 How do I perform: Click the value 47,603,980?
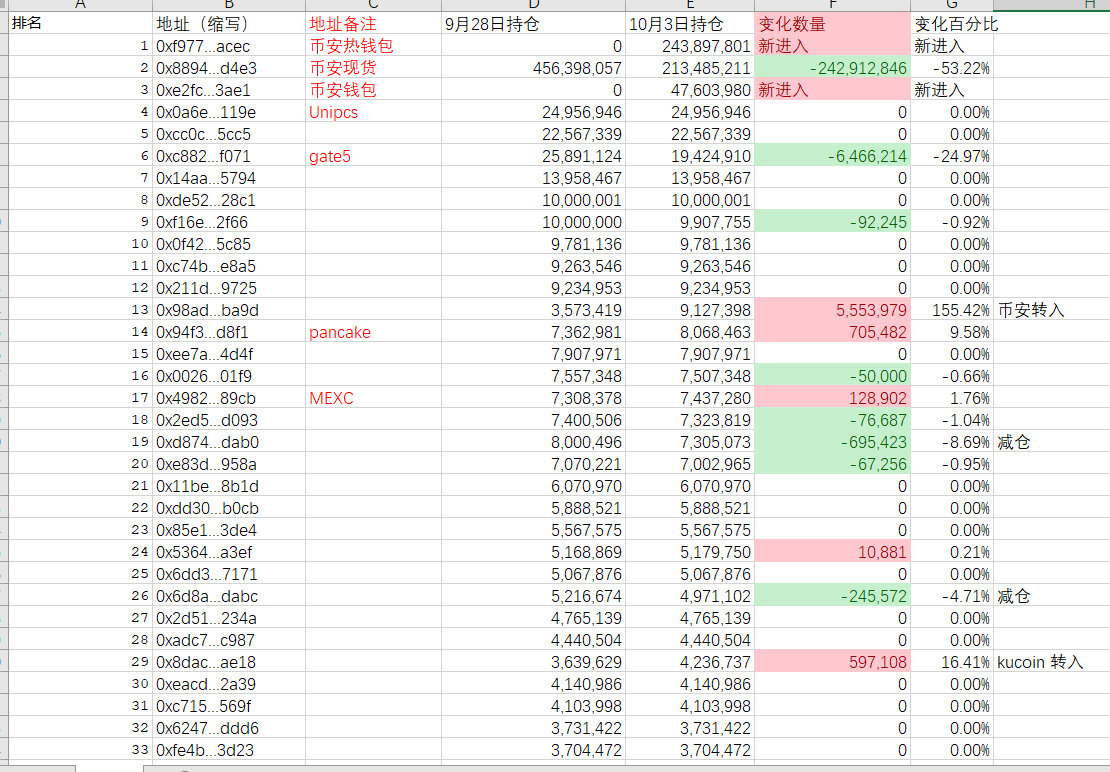690,90
